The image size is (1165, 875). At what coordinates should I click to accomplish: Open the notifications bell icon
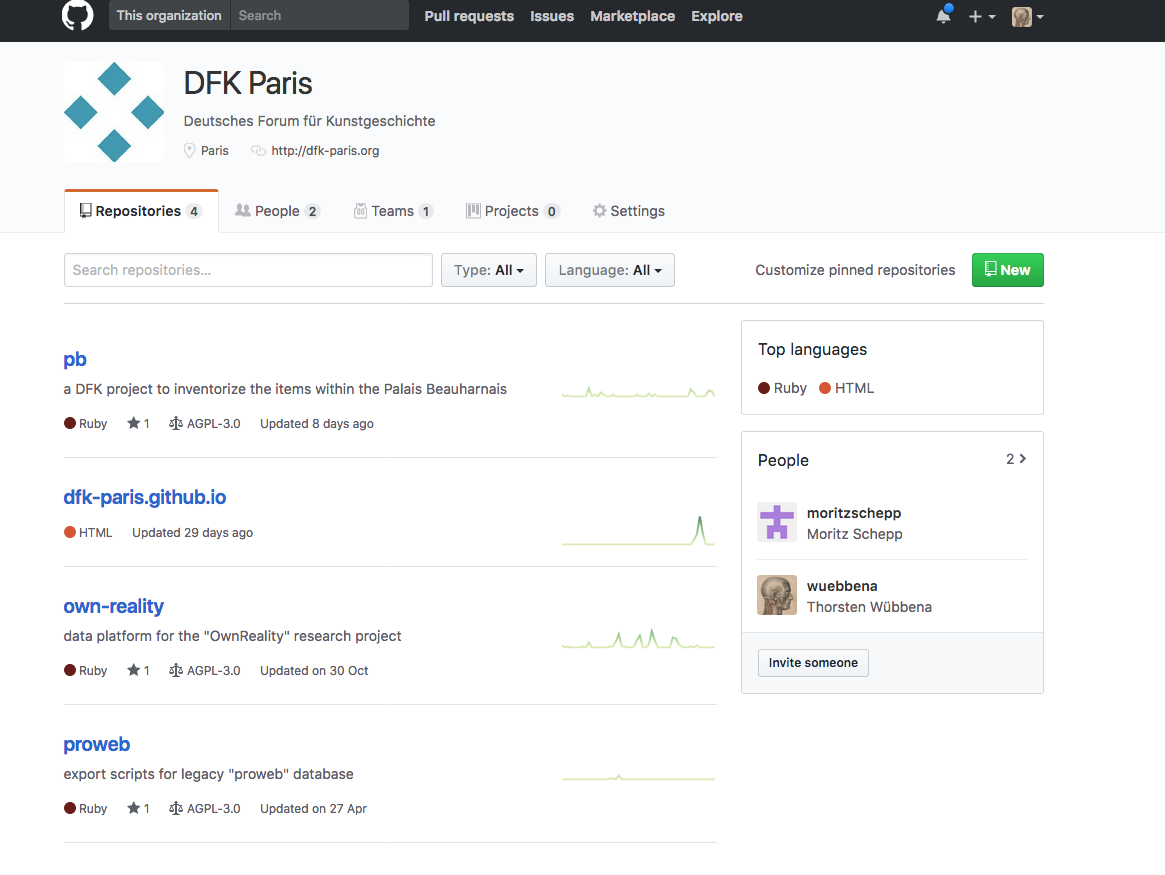click(x=944, y=16)
